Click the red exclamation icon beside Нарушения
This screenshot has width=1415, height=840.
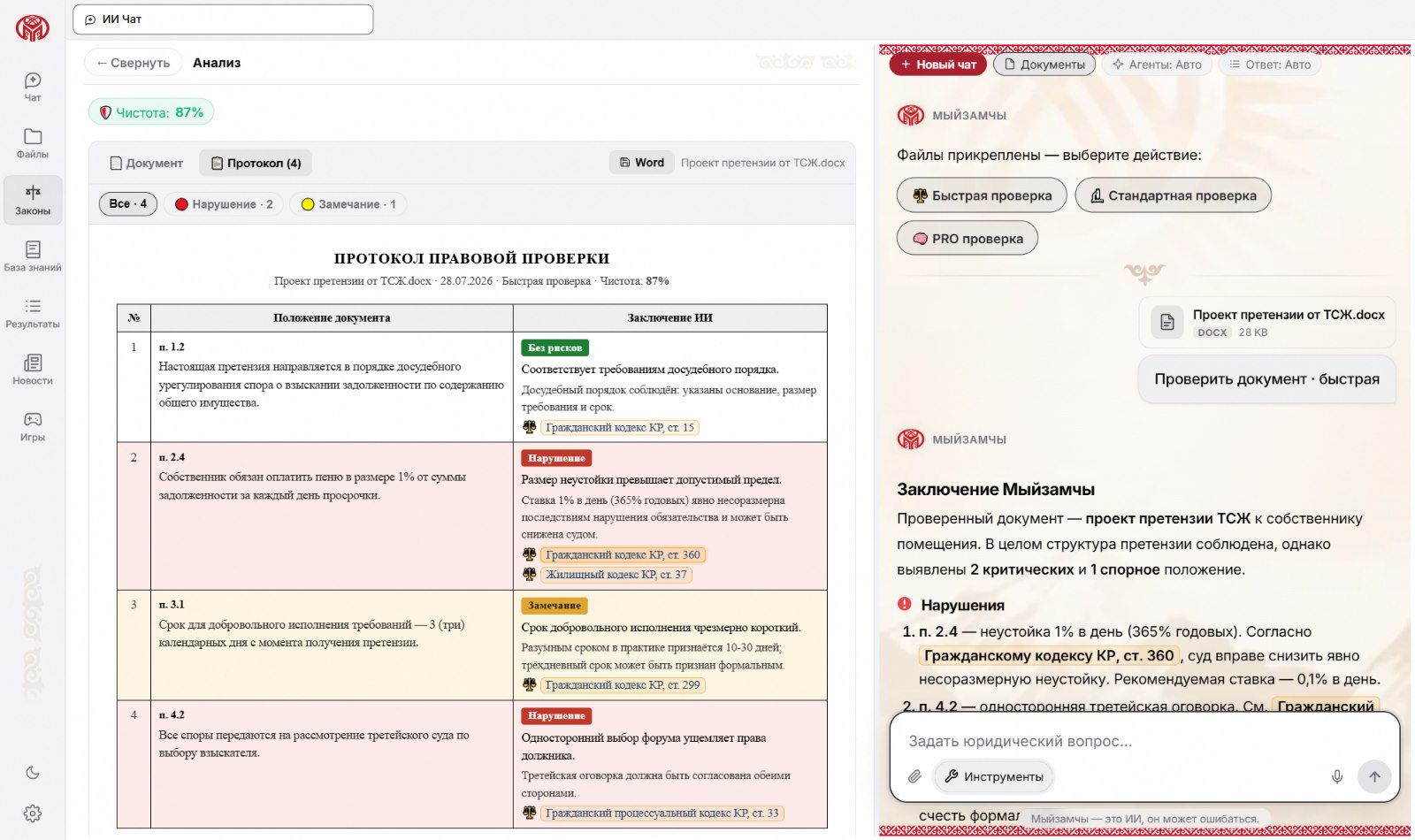coord(904,605)
